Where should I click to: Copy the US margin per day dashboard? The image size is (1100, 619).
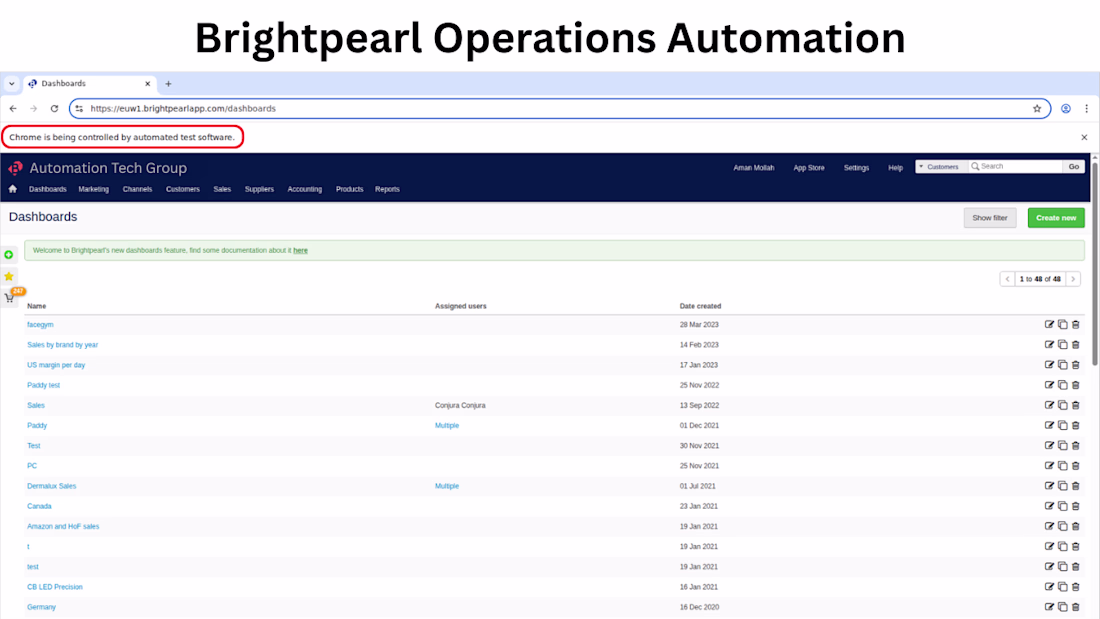tap(1063, 365)
